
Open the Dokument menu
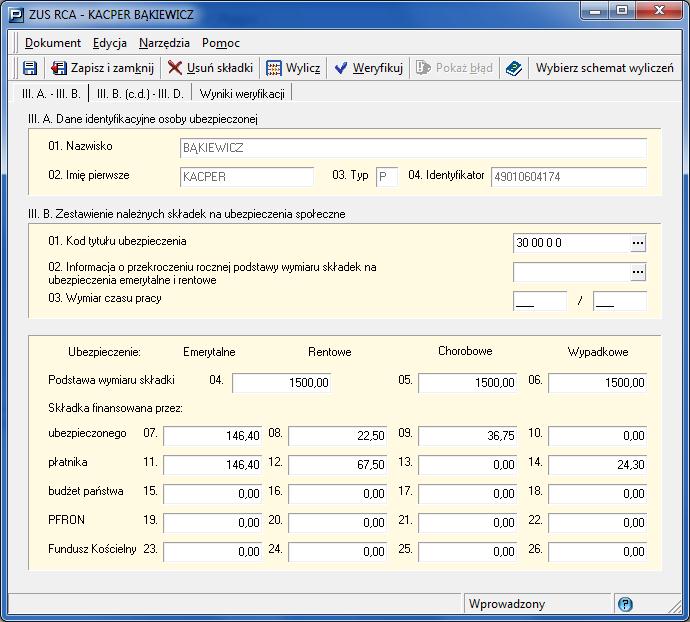click(x=53, y=43)
